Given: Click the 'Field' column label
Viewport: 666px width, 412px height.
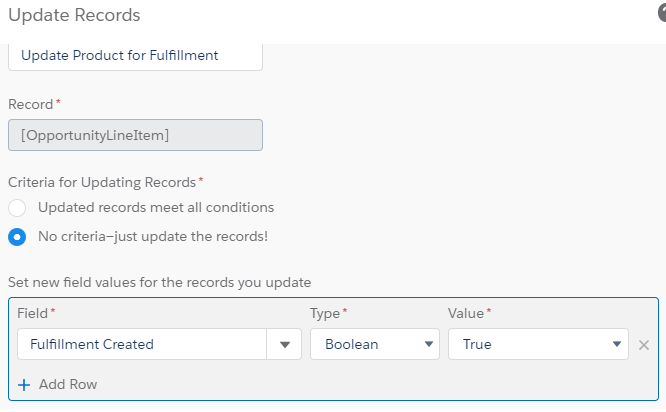Looking at the screenshot, I should click(33, 313).
